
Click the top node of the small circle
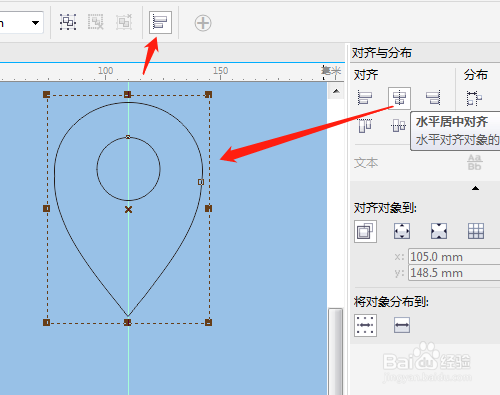click(128, 137)
